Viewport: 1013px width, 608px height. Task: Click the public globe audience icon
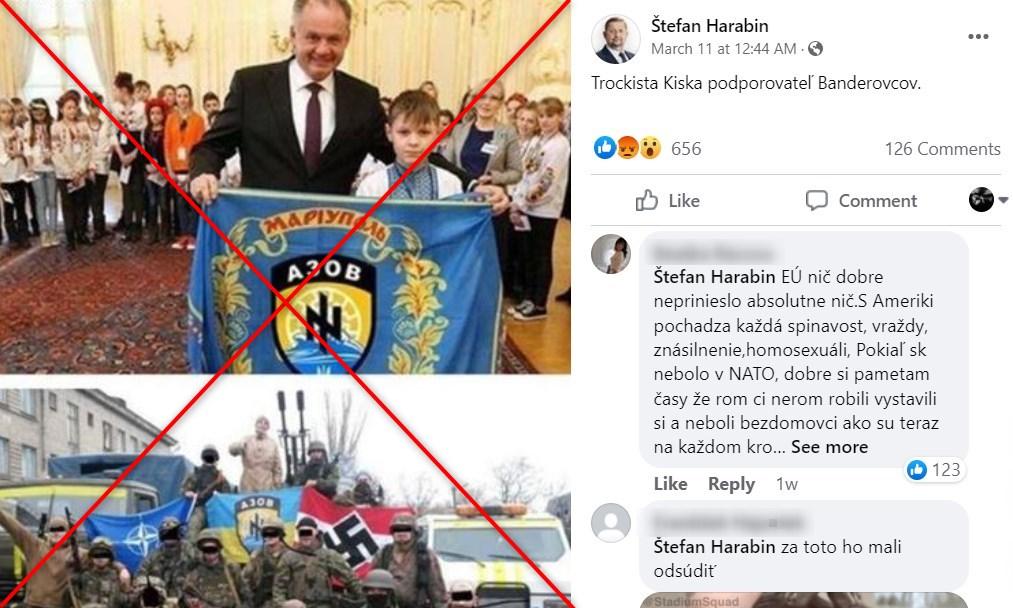pyautogui.click(x=815, y=48)
